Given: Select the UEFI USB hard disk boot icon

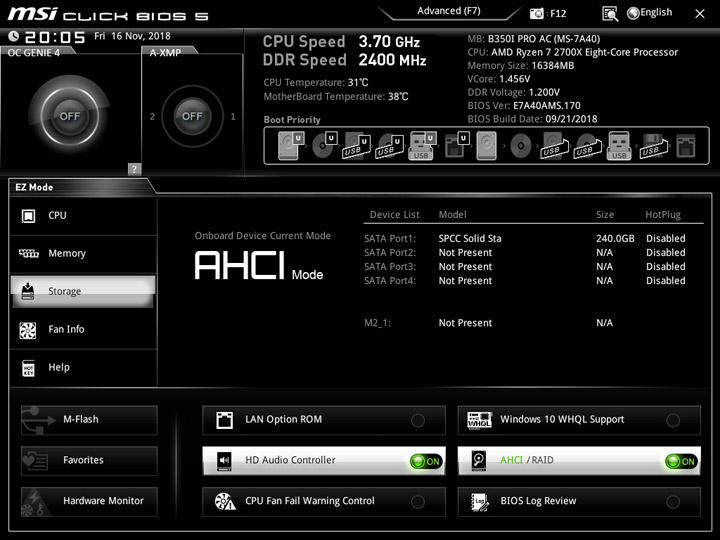Looking at the screenshot, I should coord(357,146).
